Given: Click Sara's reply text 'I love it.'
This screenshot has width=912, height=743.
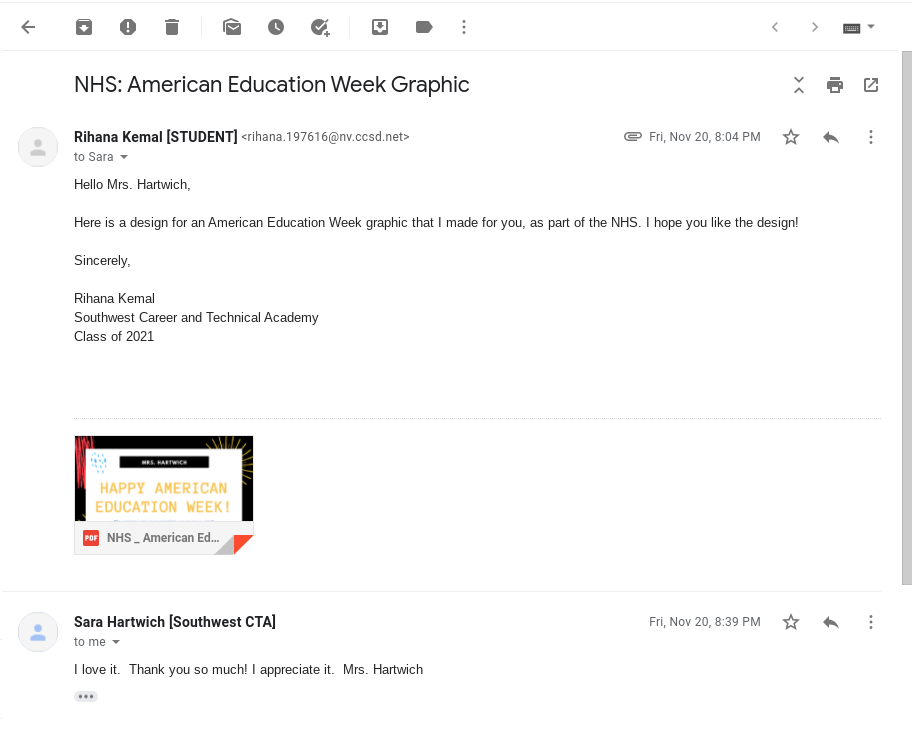Looking at the screenshot, I should coord(97,670).
